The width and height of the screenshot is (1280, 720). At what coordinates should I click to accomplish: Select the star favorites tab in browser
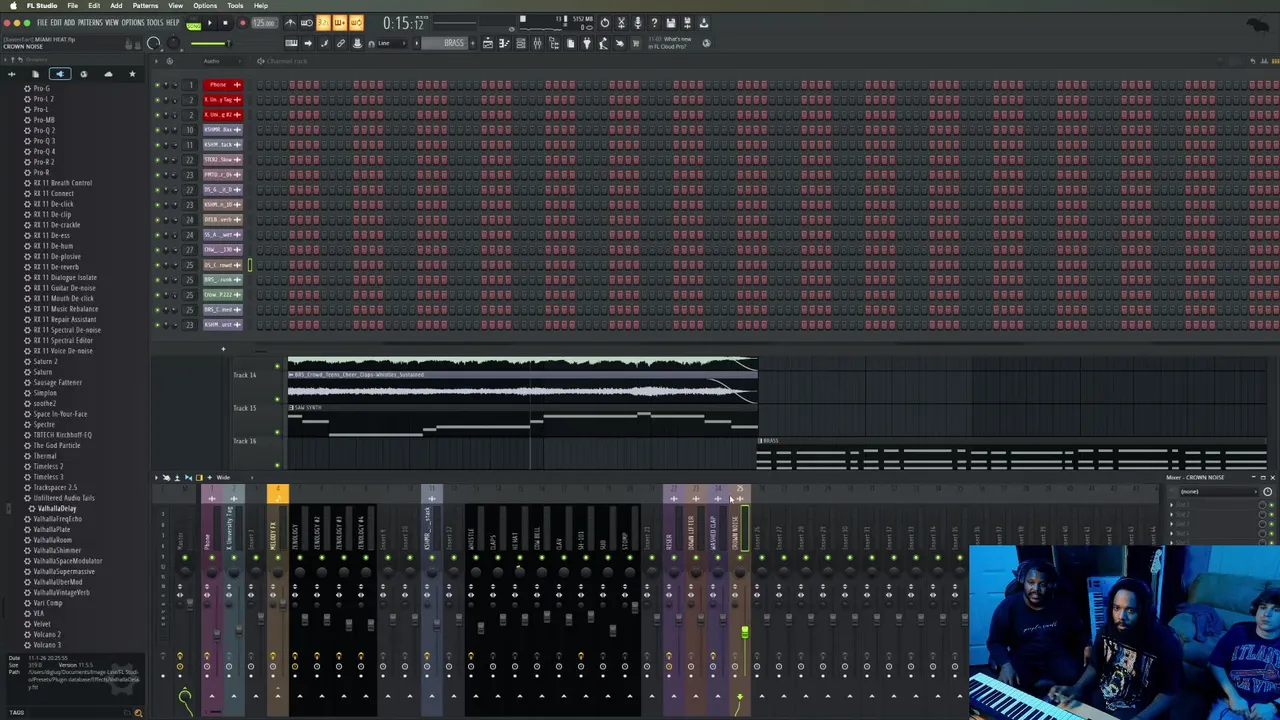[x=132, y=74]
